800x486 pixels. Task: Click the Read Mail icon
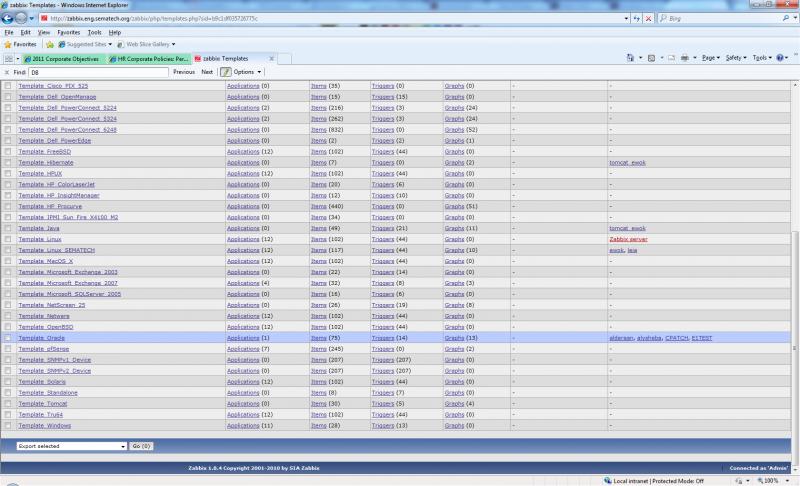pos(671,58)
